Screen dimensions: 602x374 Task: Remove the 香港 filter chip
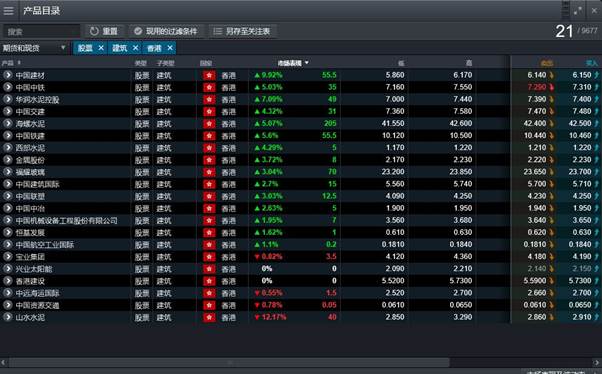[x=170, y=48]
